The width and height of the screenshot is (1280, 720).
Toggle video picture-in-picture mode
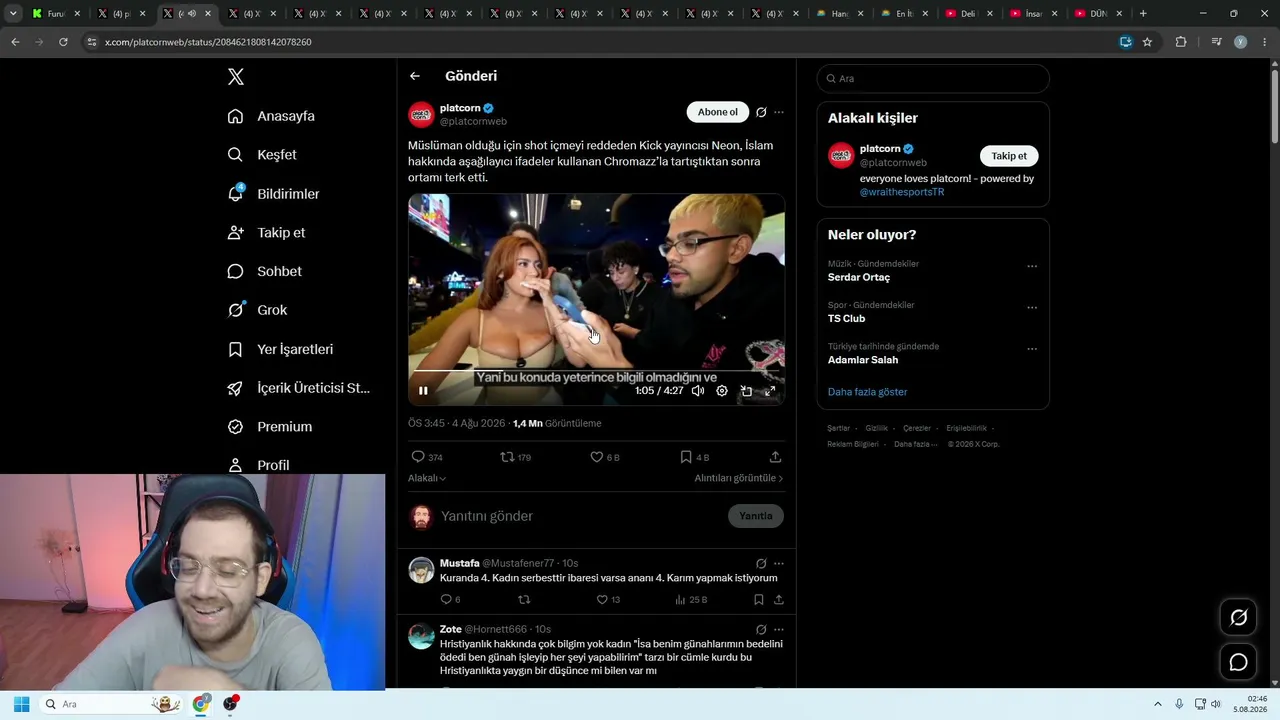pyautogui.click(x=746, y=391)
